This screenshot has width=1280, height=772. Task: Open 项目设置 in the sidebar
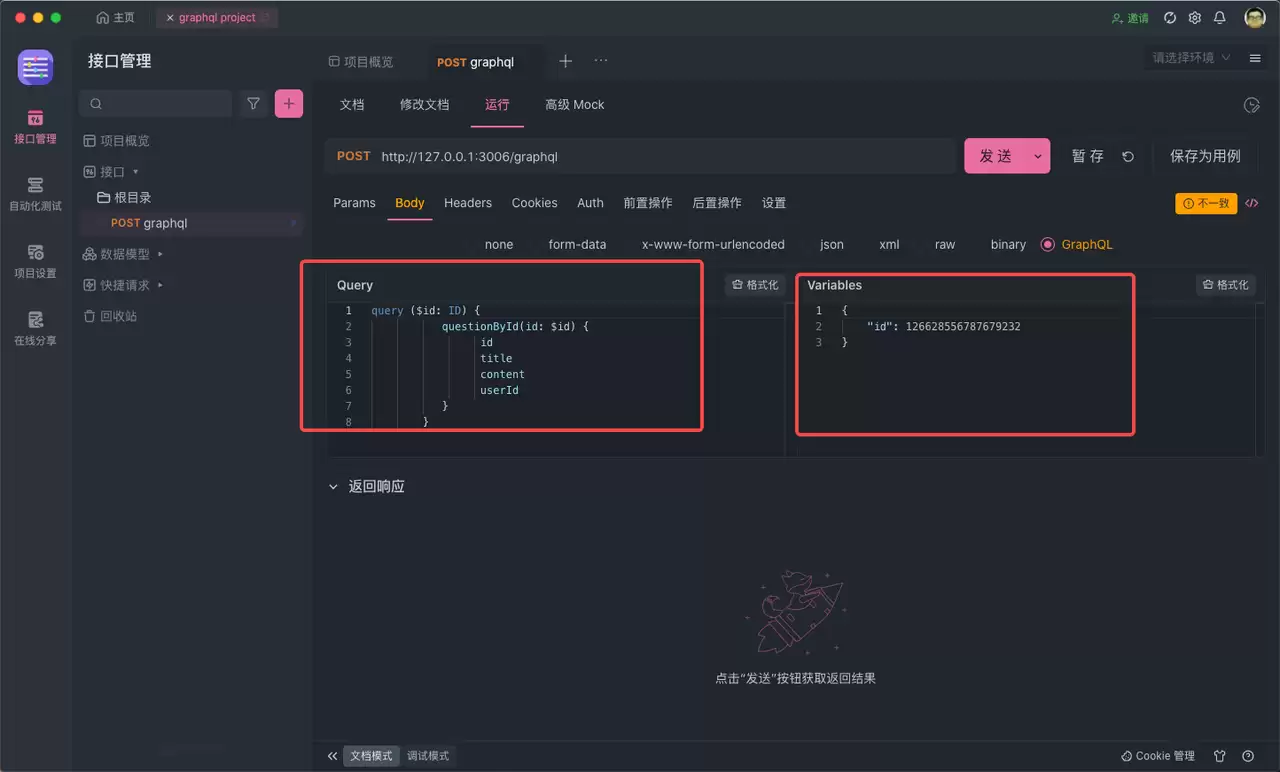coord(35,261)
